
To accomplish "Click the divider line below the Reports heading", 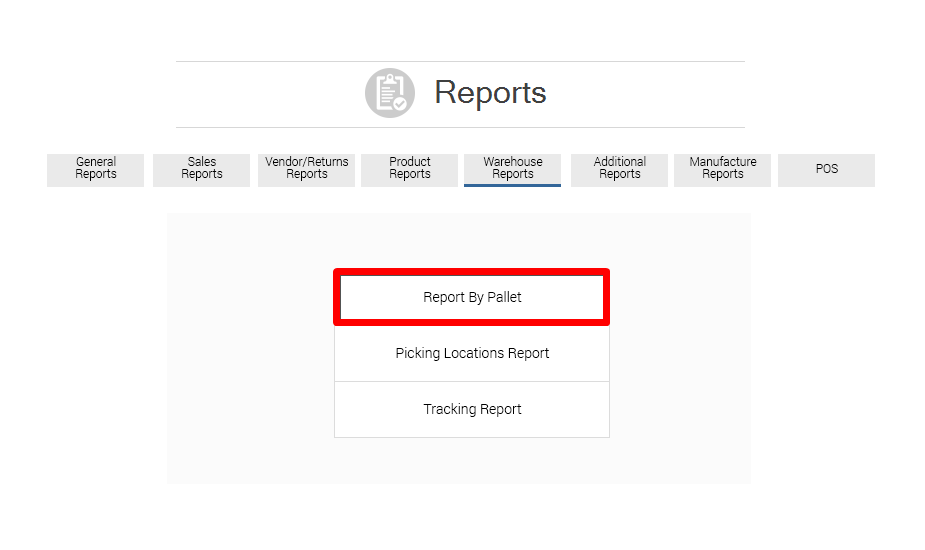I will coord(460,127).
